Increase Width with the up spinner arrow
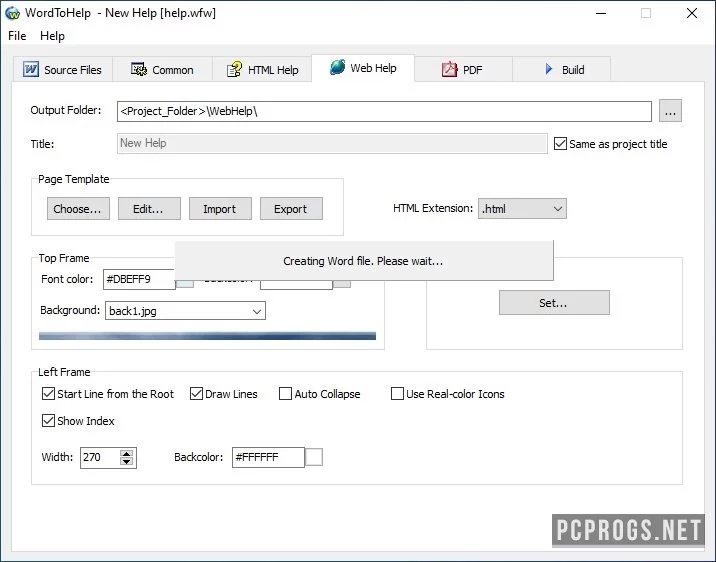 [x=126, y=453]
